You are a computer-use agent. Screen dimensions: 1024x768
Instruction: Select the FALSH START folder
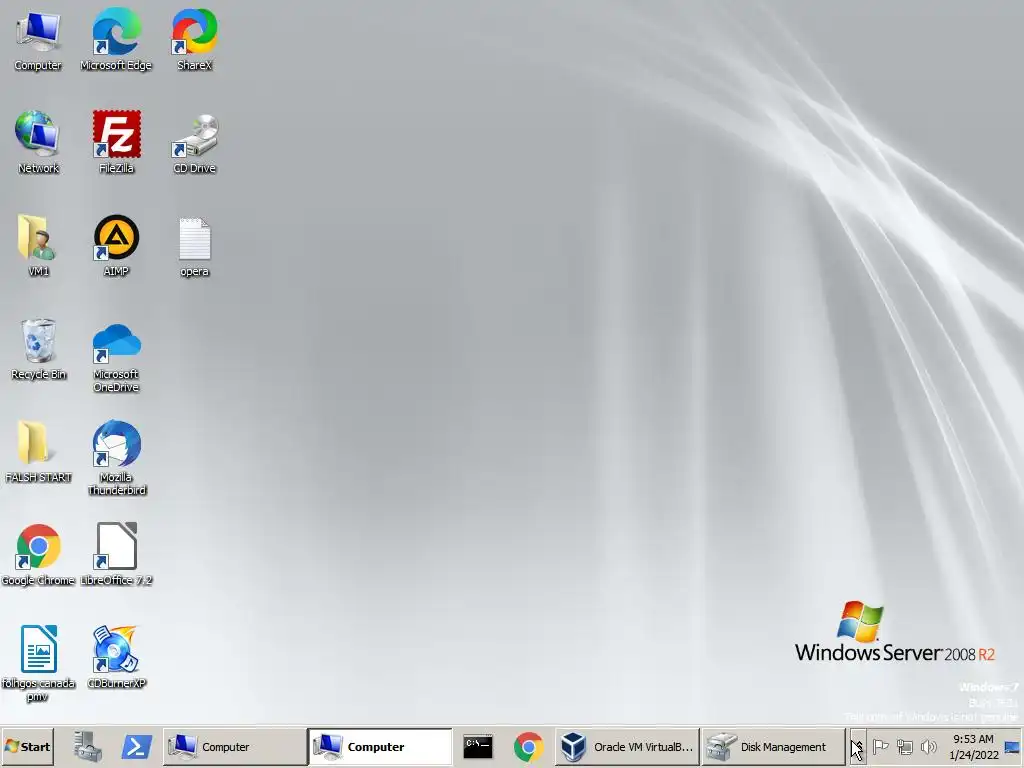click(38, 452)
